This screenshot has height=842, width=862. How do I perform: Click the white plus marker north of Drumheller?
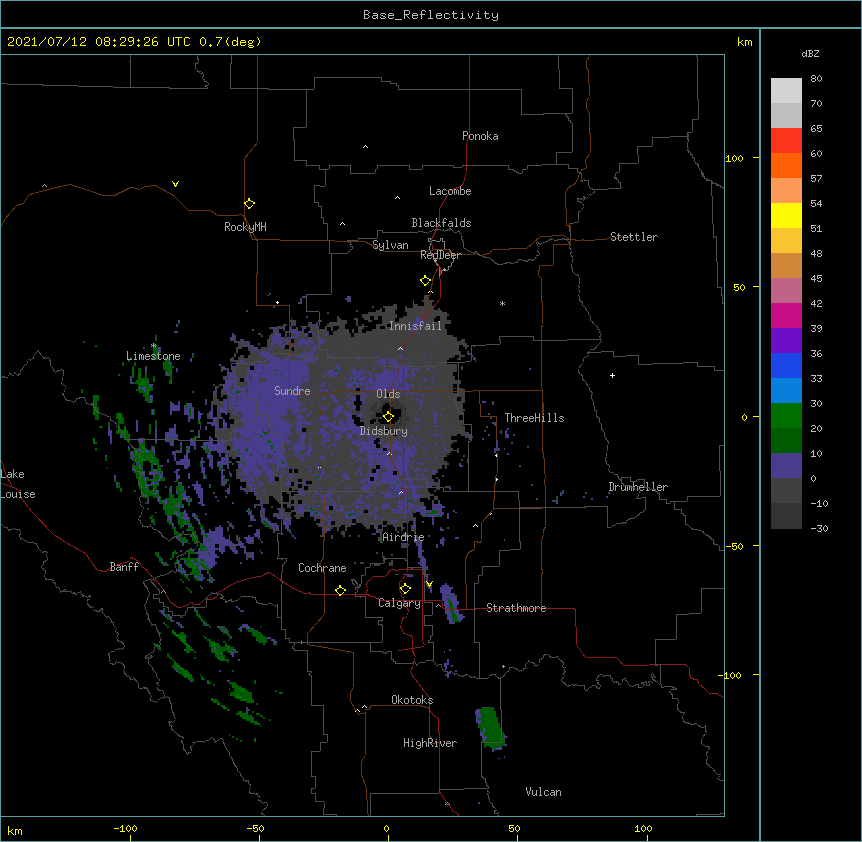point(612,375)
